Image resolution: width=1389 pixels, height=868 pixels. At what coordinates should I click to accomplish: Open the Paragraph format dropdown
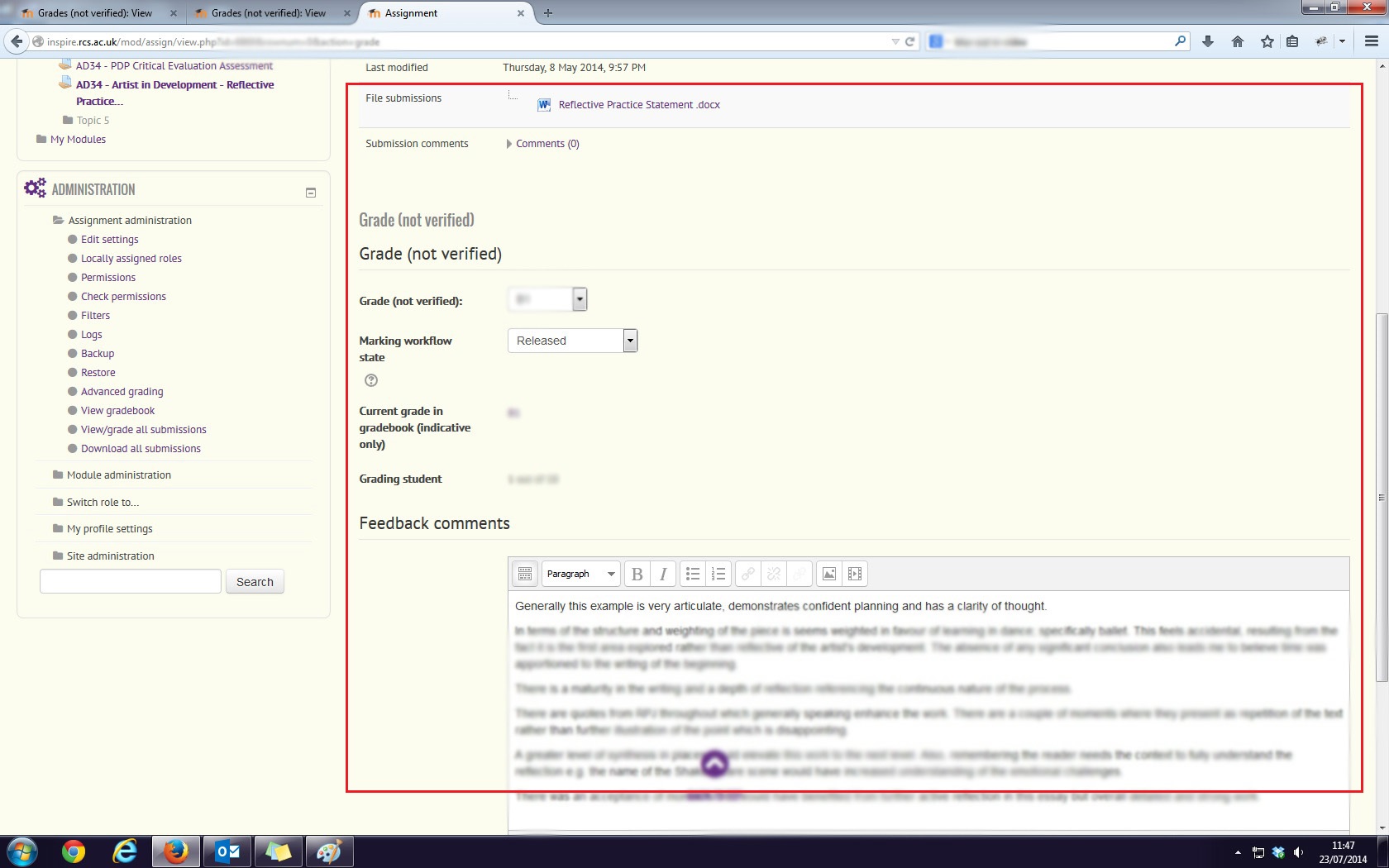coord(581,574)
